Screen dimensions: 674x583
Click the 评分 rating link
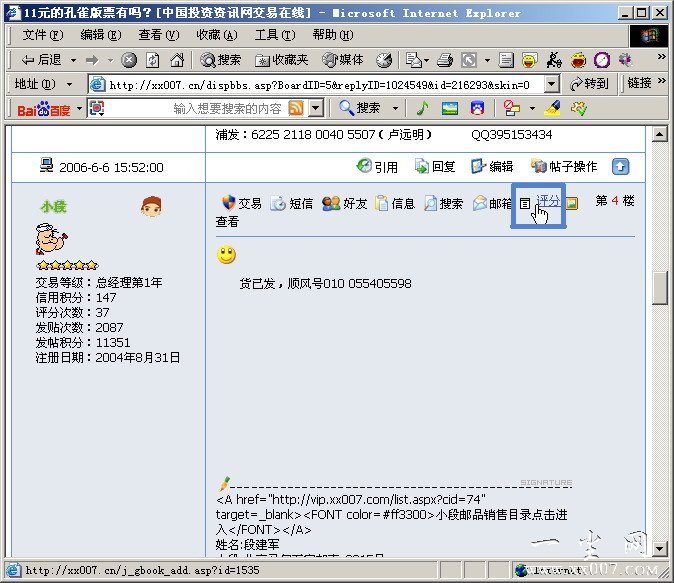pos(547,201)
